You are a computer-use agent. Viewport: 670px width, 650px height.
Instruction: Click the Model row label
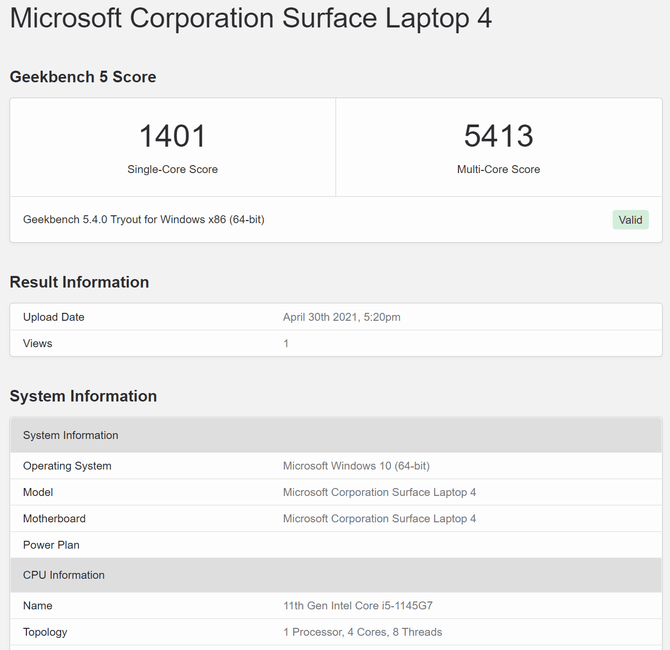[38, 492]
